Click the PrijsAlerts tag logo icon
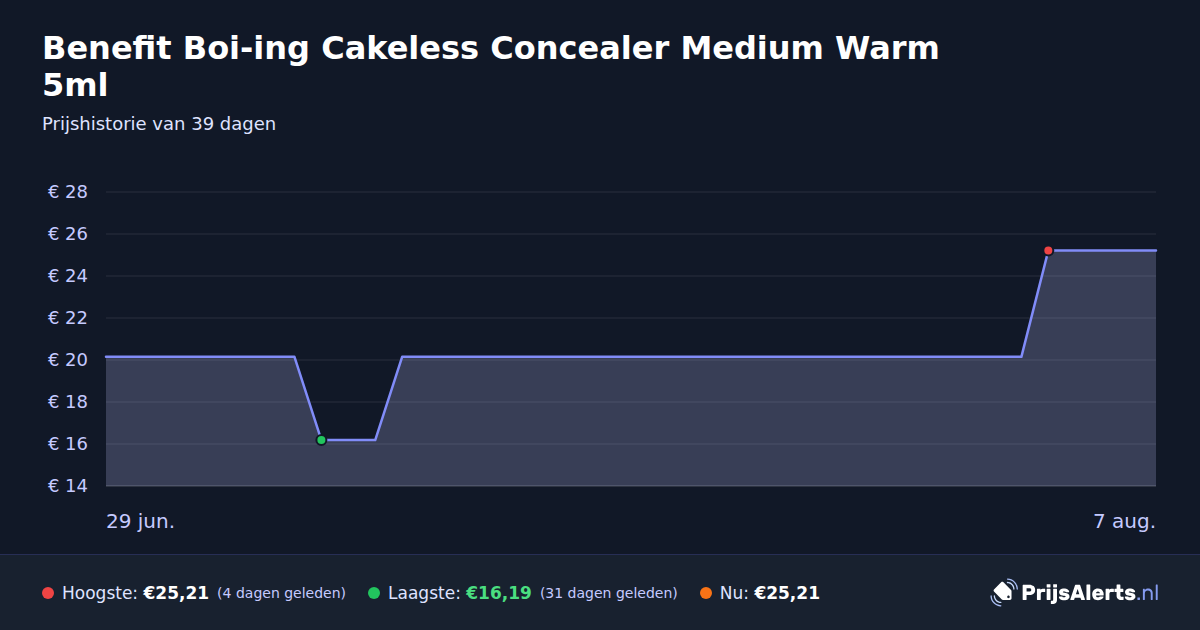Viewport: 1200px width, 630px height. click(x=1003, y=593)
